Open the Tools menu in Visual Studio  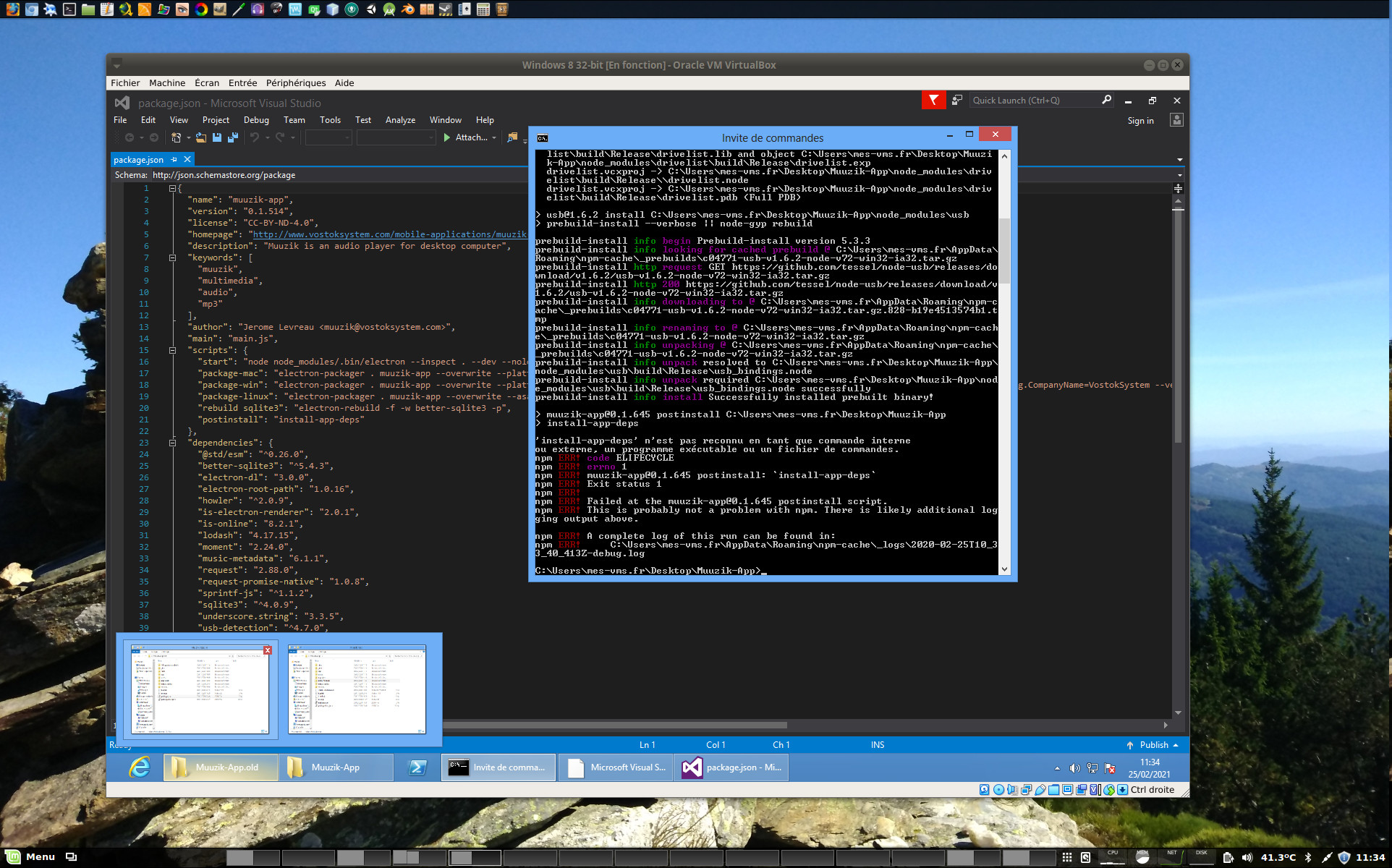pyautogui.click(x=330, y=120)
